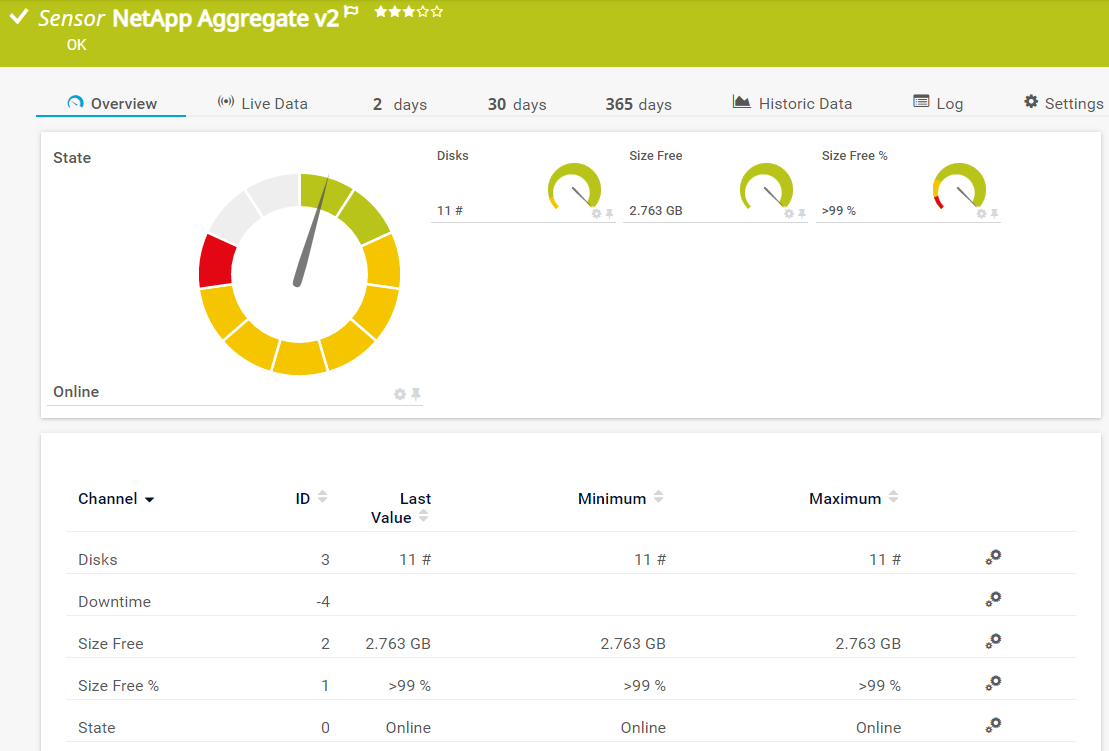Click the gear icon under State gauge
The image size is (1109, 751).
400,395
